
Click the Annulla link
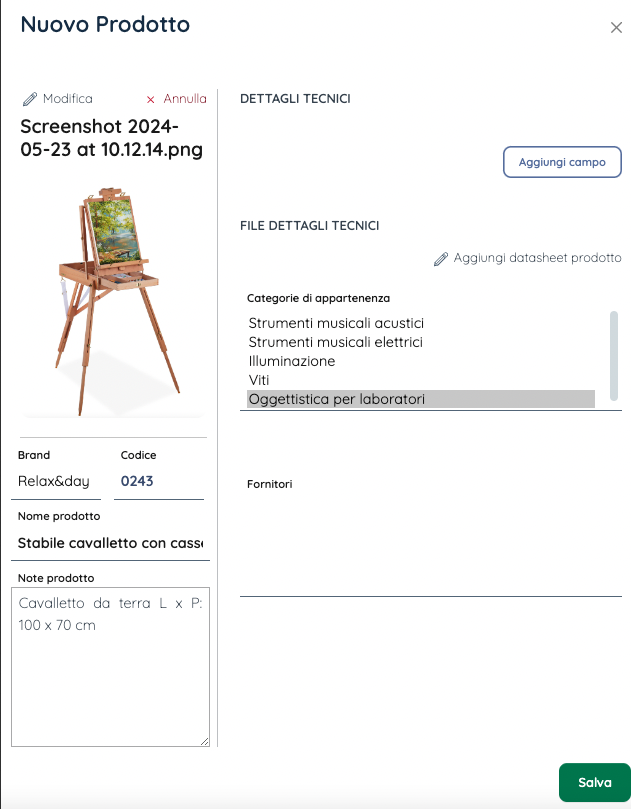184,99
